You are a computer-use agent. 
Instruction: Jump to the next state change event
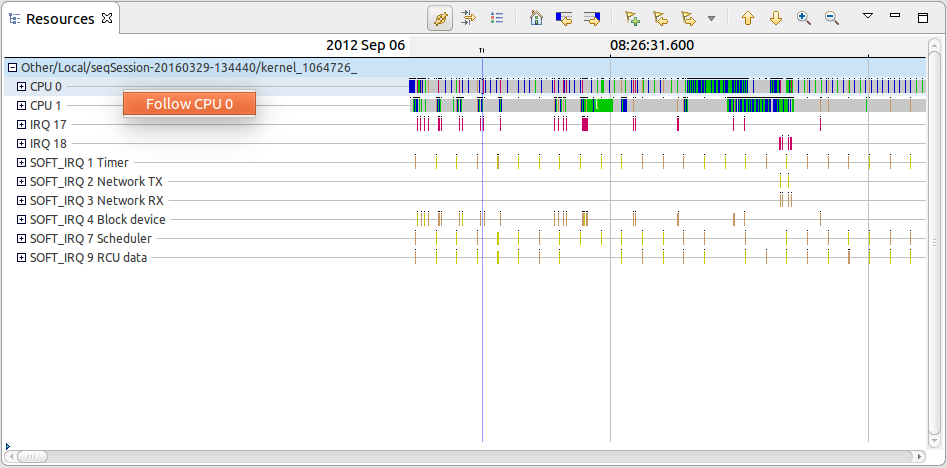(592, 19)
